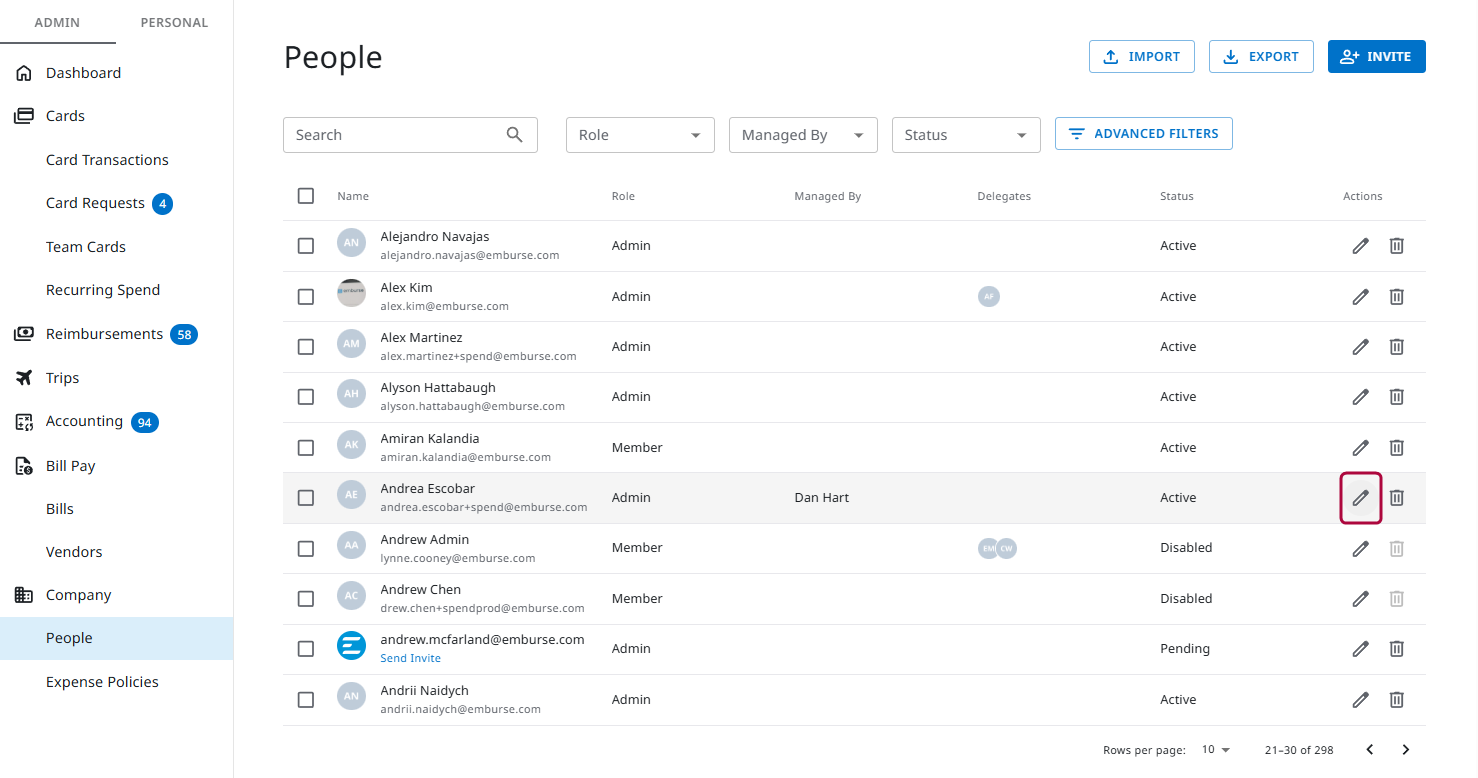This screenshot has width=1478, height=778.
Task: Edit Andrea Escobar with the pencil icon
Action: [1360, 497]
